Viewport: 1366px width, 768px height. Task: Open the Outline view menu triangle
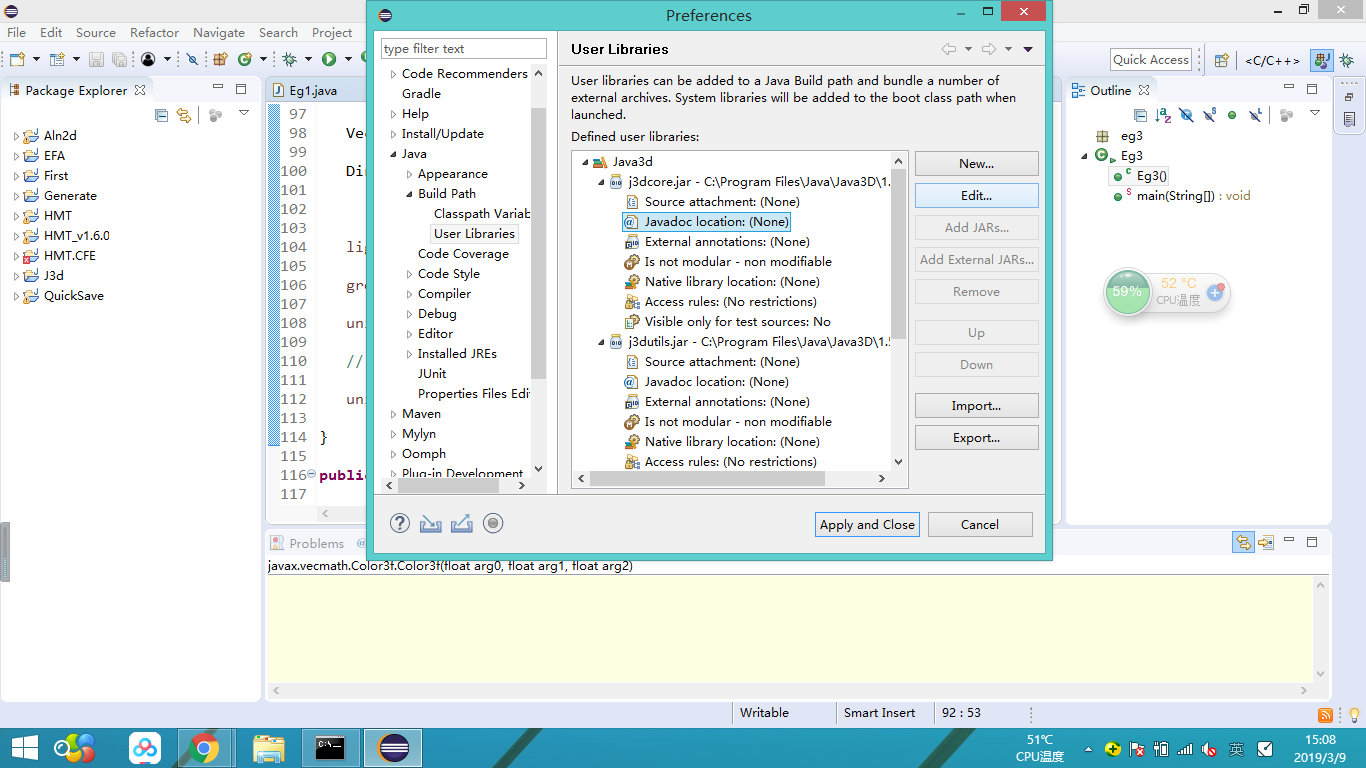(x=1315, y=113)
